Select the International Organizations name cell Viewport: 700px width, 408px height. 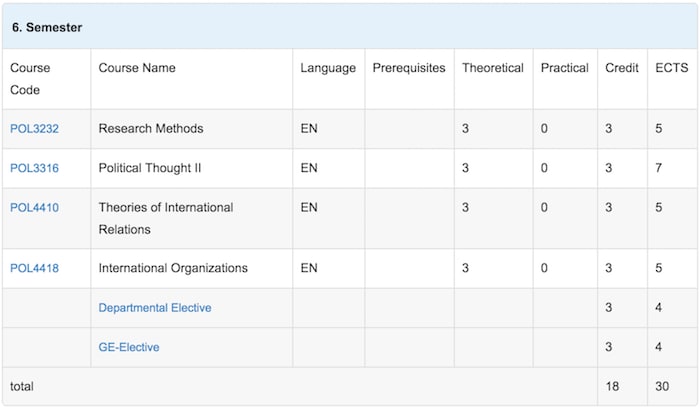point(173,268)
